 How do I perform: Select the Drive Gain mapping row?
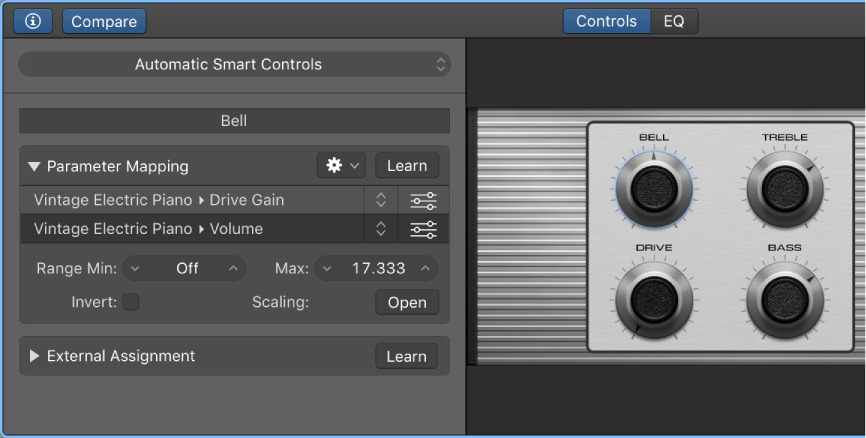[x=192, y=200]
